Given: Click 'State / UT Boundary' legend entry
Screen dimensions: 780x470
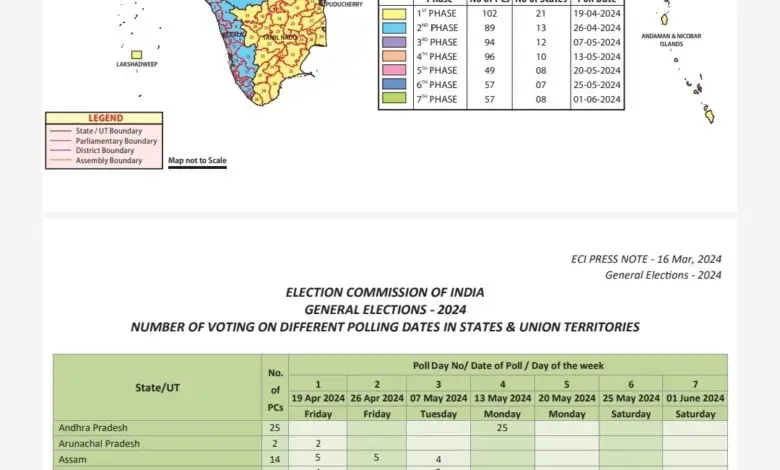Looking at the screenshot, I should click(108, 131).
